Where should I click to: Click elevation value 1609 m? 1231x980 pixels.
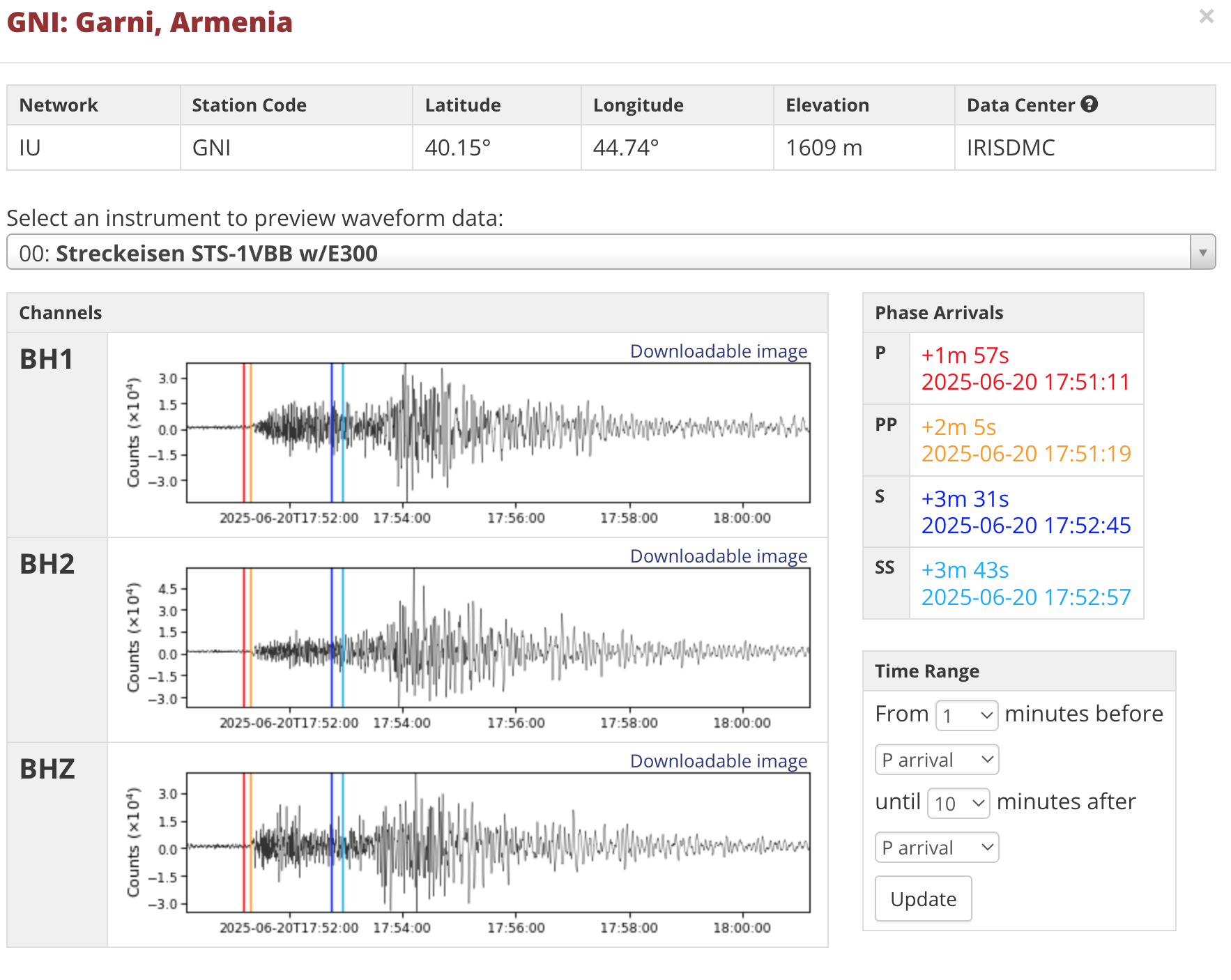[x=824, y=148]
